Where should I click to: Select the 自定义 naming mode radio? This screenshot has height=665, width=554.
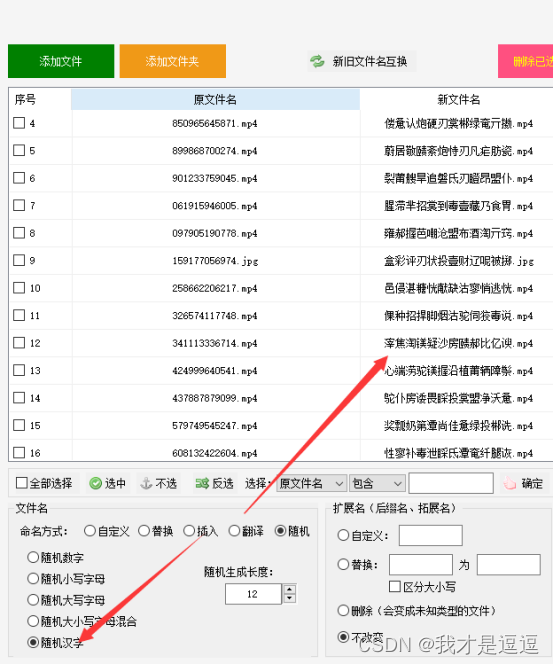tap(90, 531)
